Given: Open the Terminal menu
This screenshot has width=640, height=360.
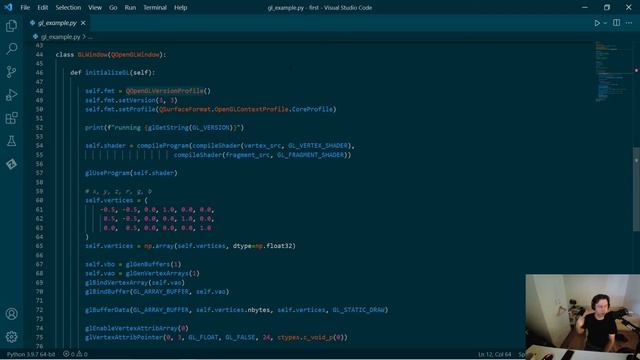Looking at the screenshot, I should tap(155, 7).
